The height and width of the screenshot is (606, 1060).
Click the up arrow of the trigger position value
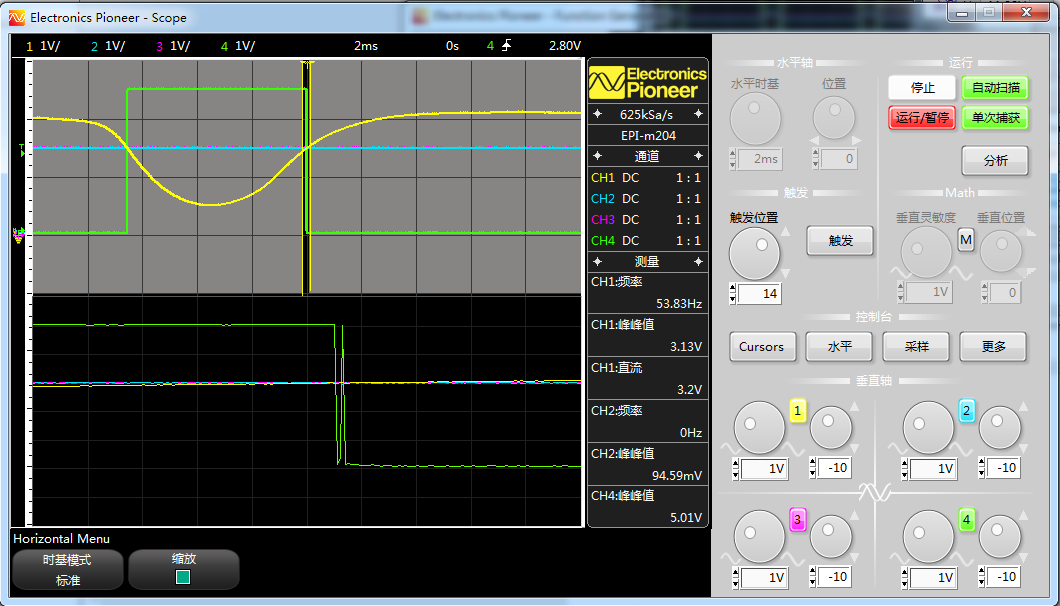click(733, 289)
